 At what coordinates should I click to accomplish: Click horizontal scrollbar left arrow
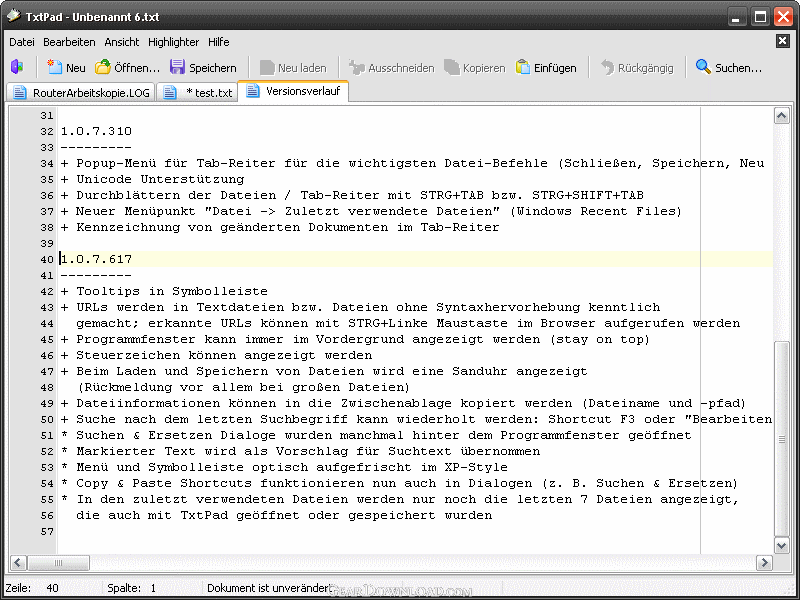[18, 563]
